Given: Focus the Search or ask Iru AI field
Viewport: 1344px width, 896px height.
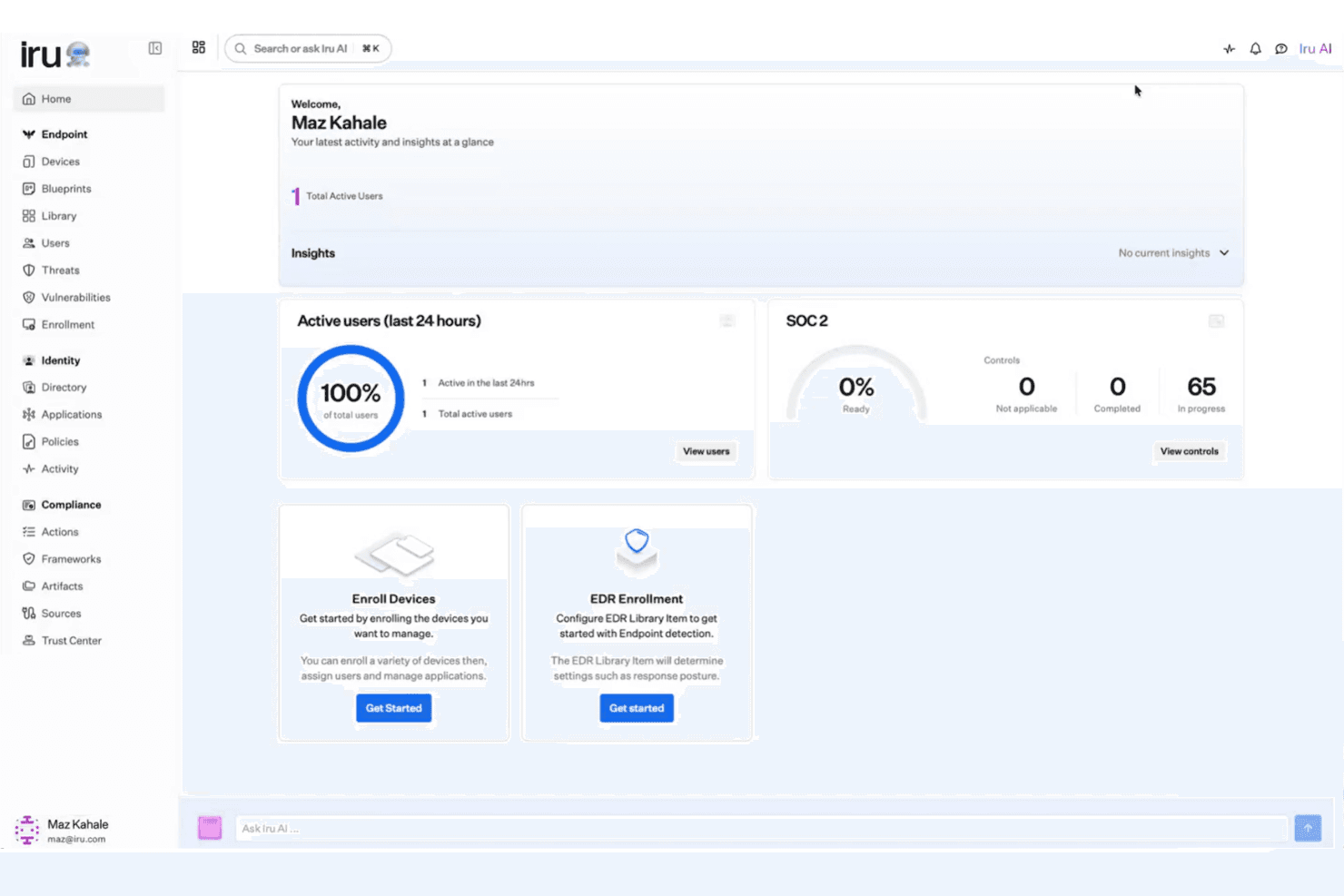Looking at the screenshot, I should [308, 49].
